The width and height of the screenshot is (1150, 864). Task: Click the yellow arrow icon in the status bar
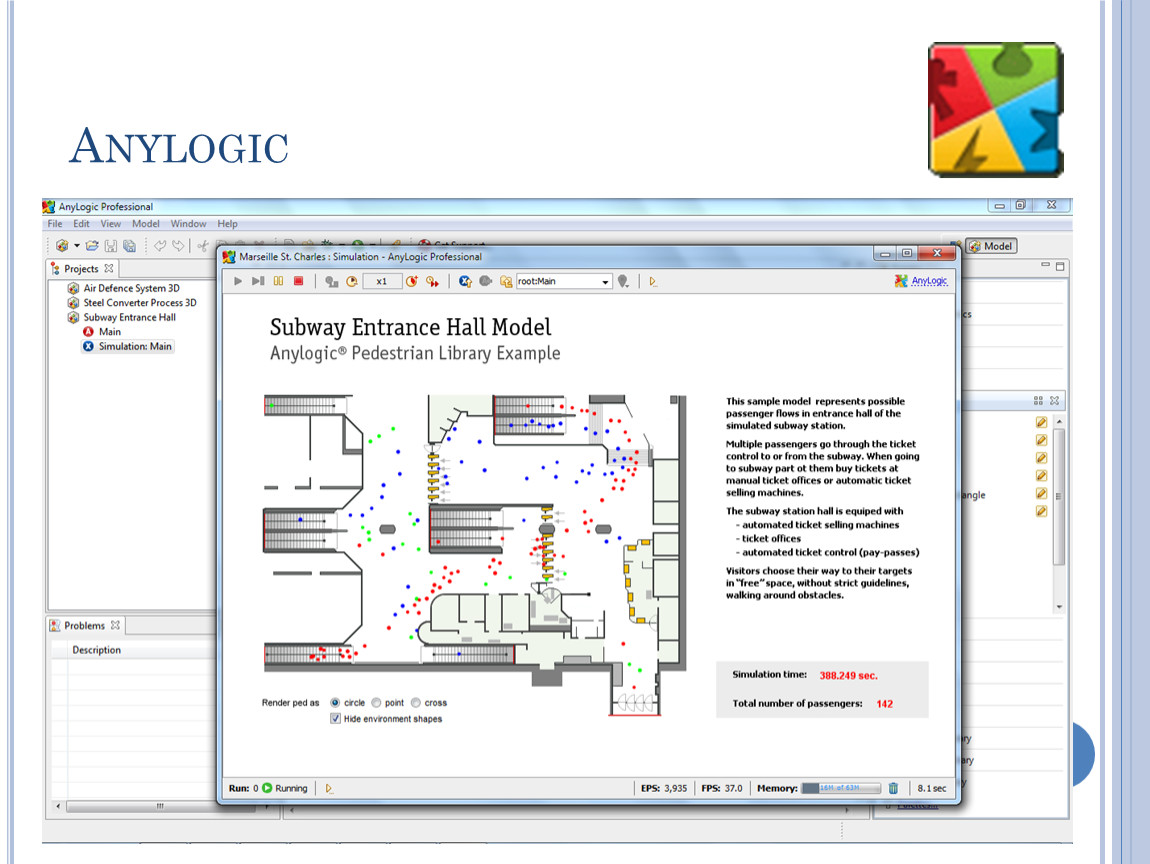pyautogui.click(x=329, y=788)
